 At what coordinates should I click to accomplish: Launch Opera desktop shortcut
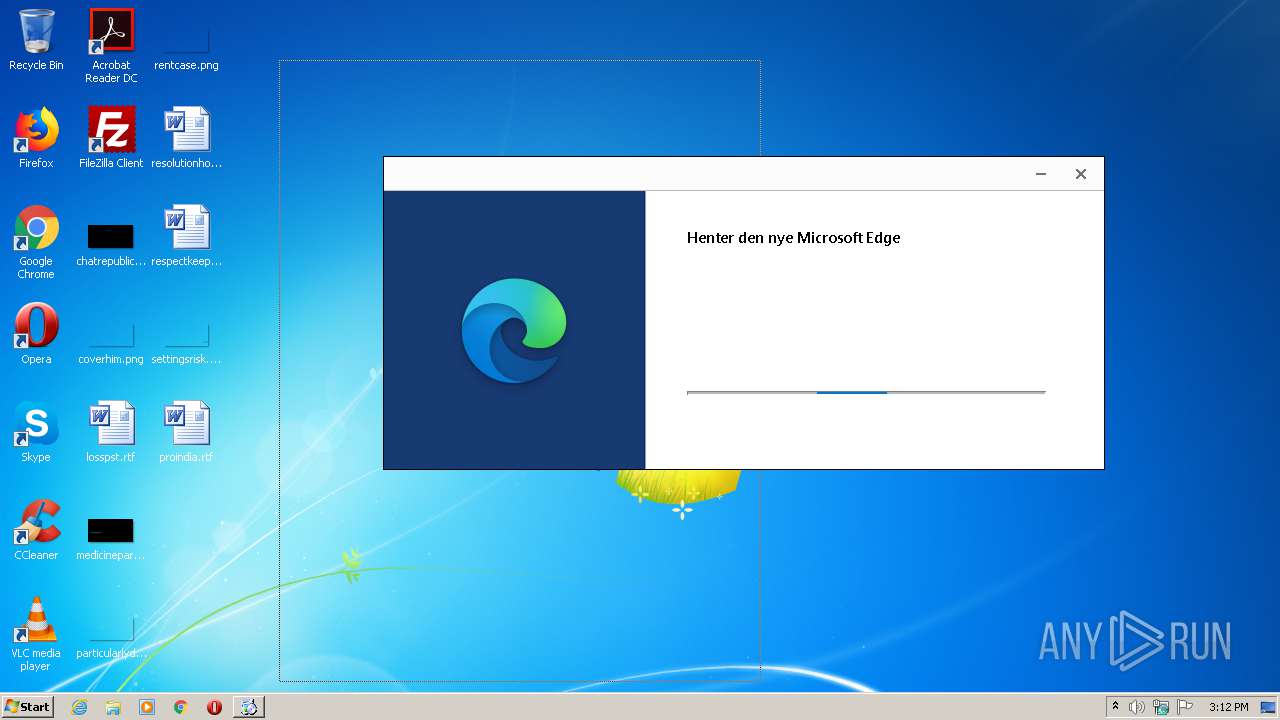tap(36, 334)
